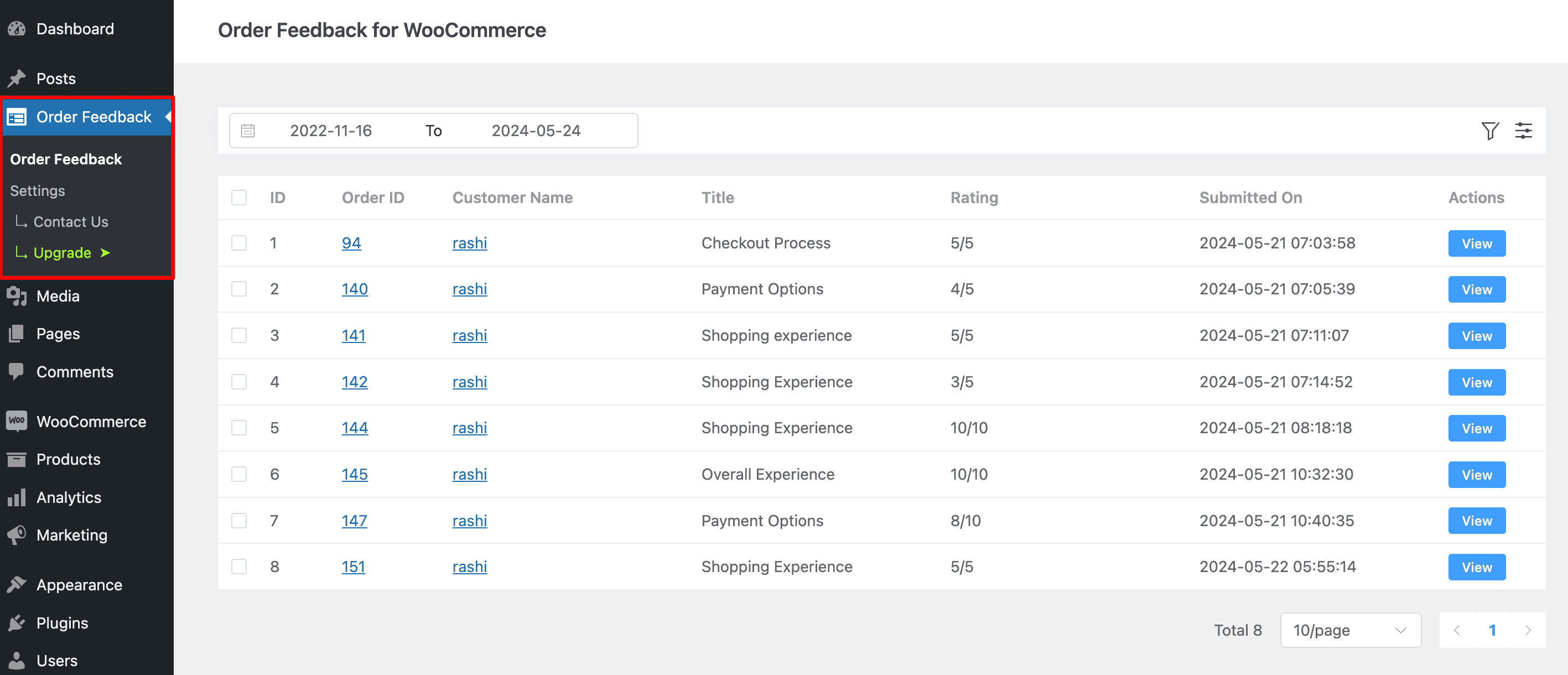Click the Media icon in sidebar

tap(17, 296)
